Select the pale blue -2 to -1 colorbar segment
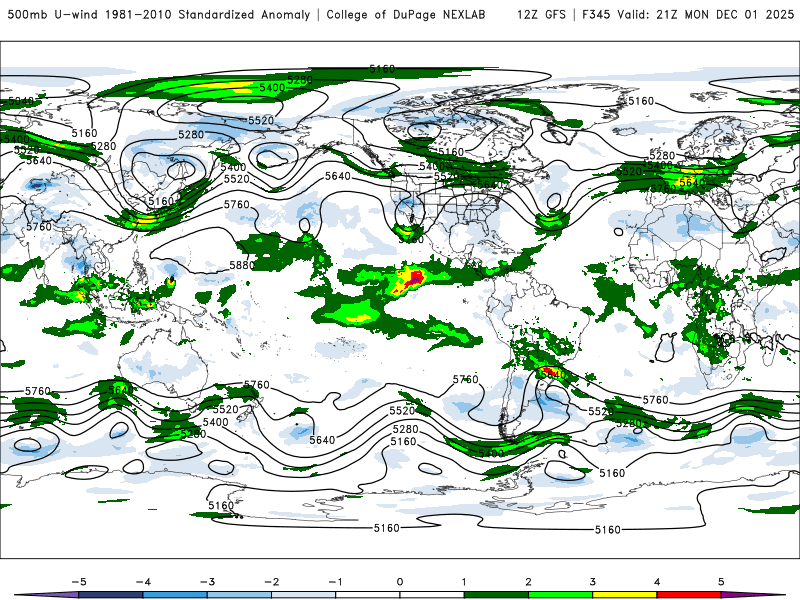This screenshot has width=800, height=600. click(x=304, y=595)
